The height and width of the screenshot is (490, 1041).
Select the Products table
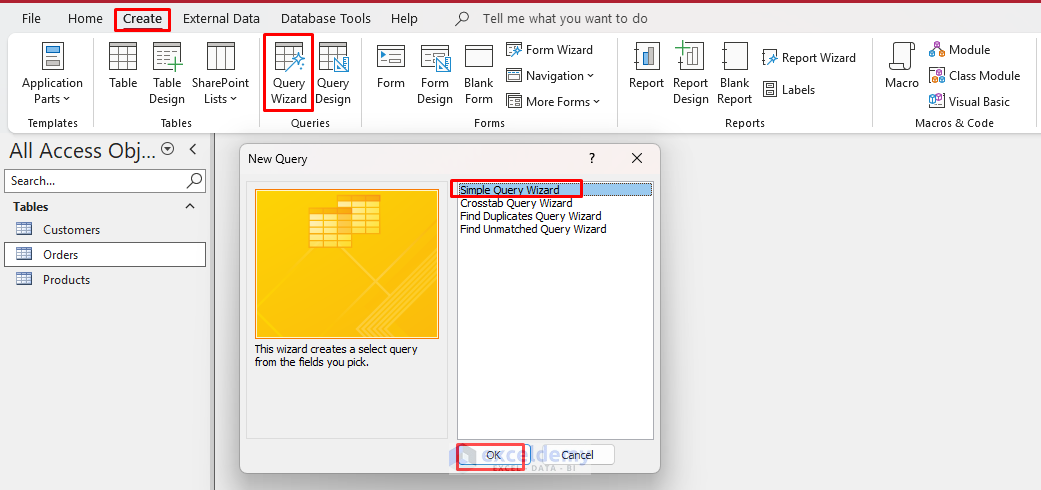[x=105, y=280]
